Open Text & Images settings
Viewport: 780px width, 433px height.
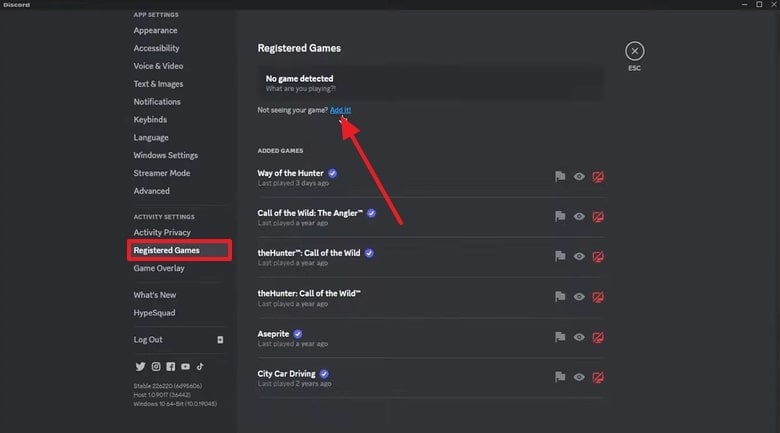pos(158,84)
